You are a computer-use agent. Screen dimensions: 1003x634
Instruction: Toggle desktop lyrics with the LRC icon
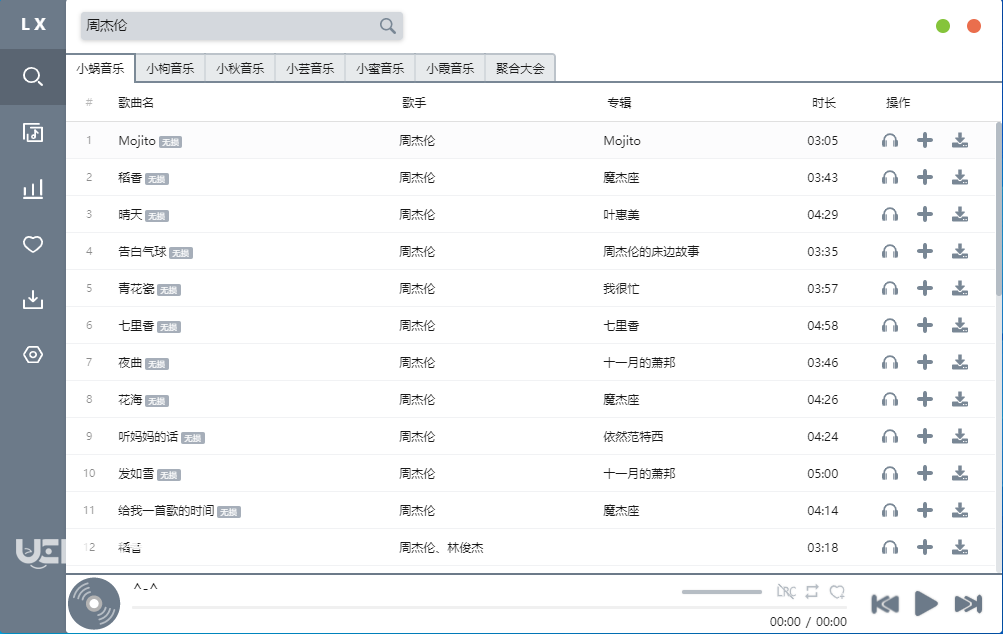787,591
